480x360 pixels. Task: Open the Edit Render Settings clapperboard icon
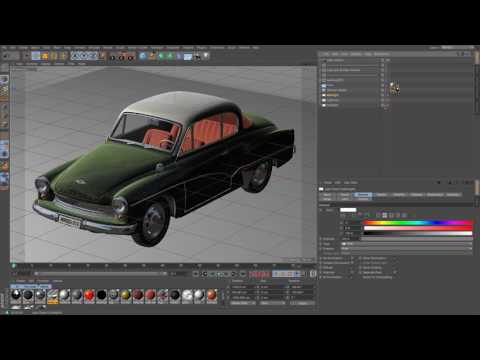(131, 57)
